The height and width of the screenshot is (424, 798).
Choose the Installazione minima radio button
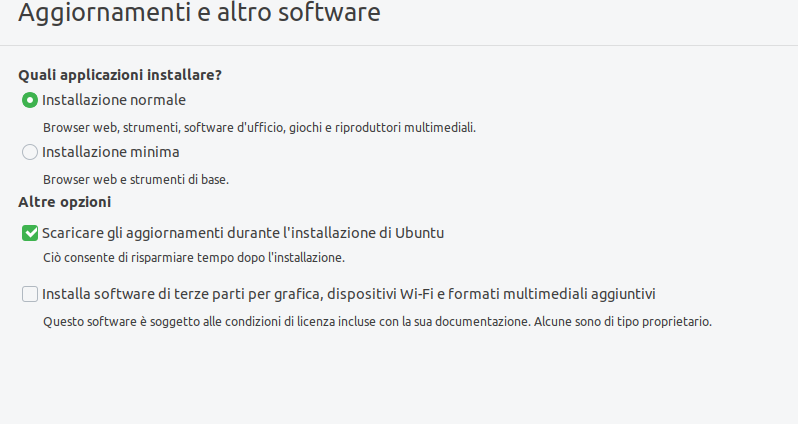click(x=30, y=152)
